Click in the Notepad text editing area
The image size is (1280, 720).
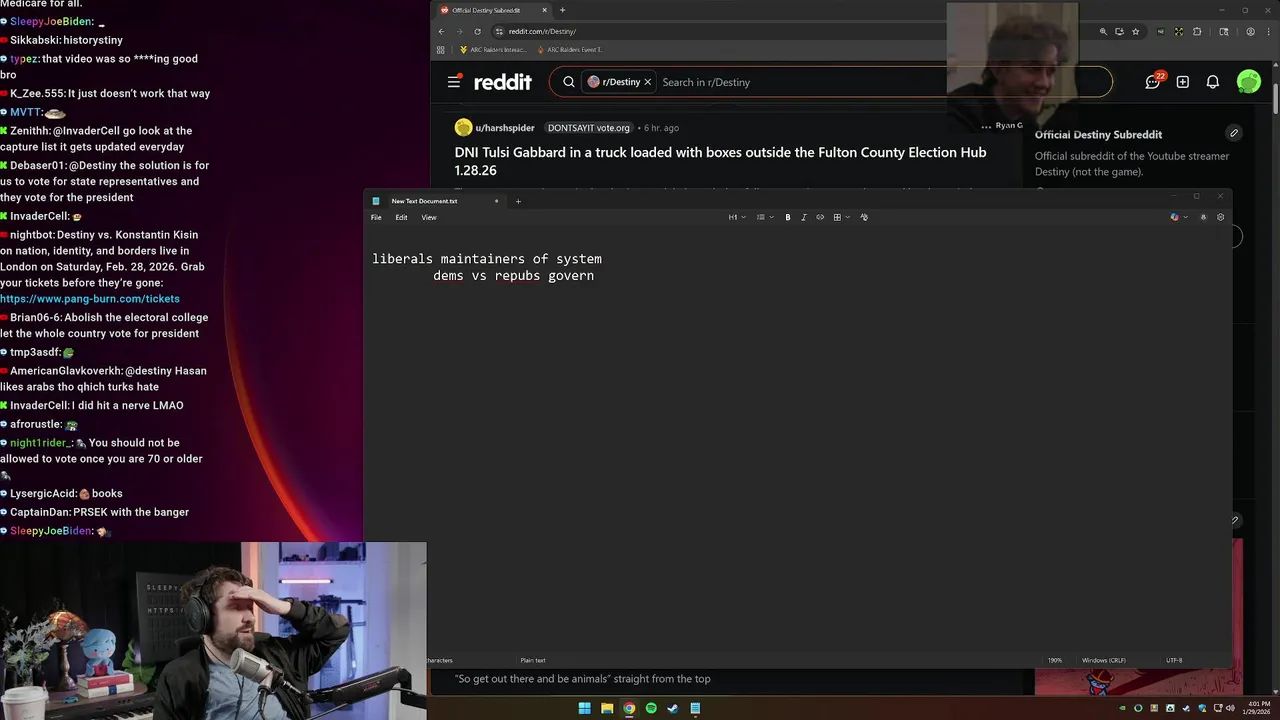(797, 440)
